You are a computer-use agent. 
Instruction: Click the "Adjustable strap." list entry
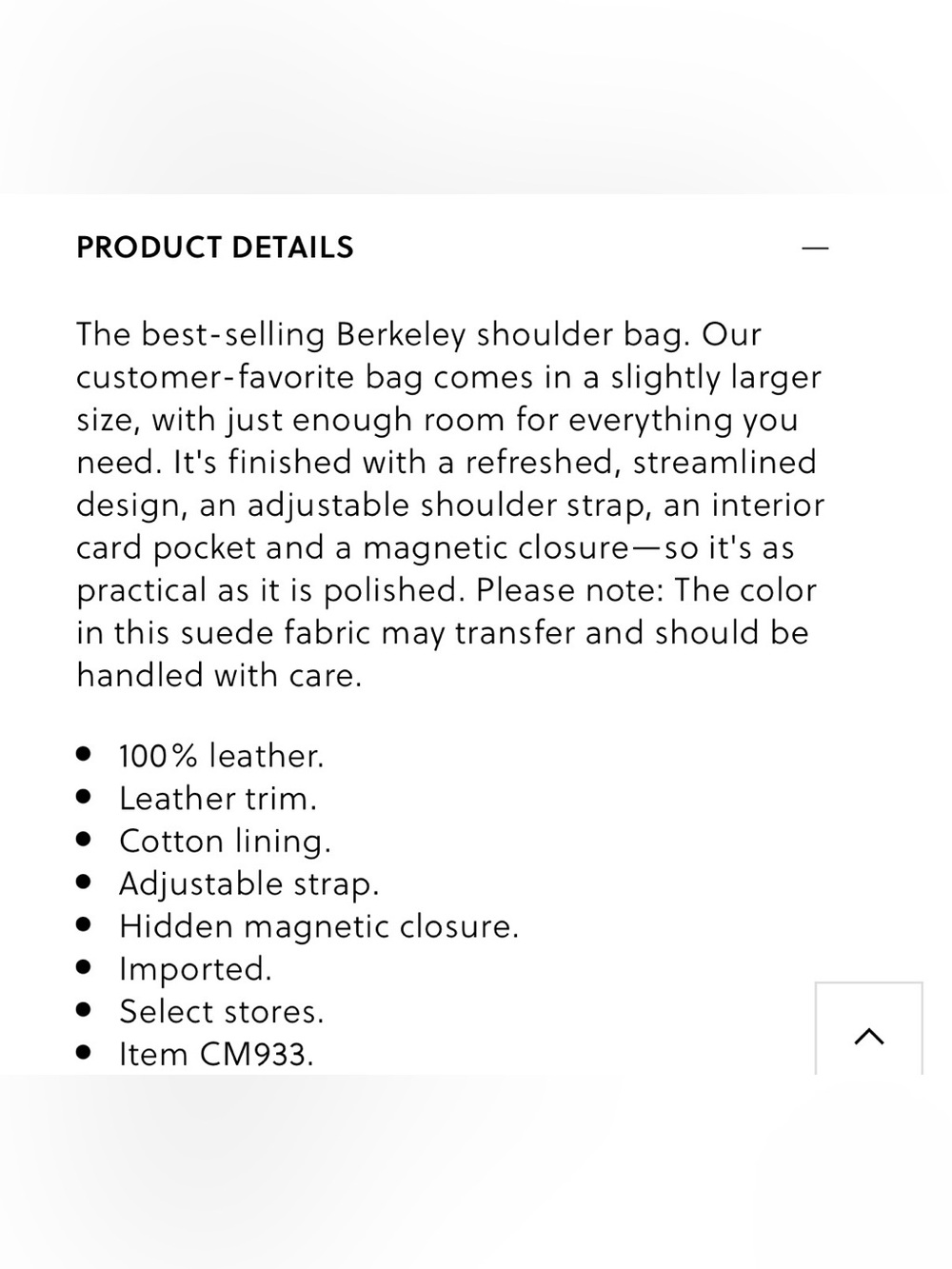pos(249,884)
